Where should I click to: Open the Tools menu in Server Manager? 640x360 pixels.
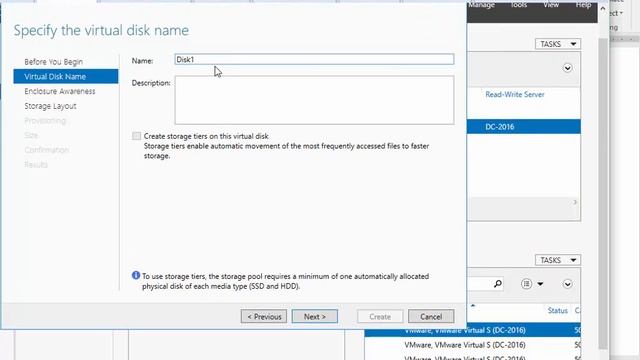coord(519,5)
